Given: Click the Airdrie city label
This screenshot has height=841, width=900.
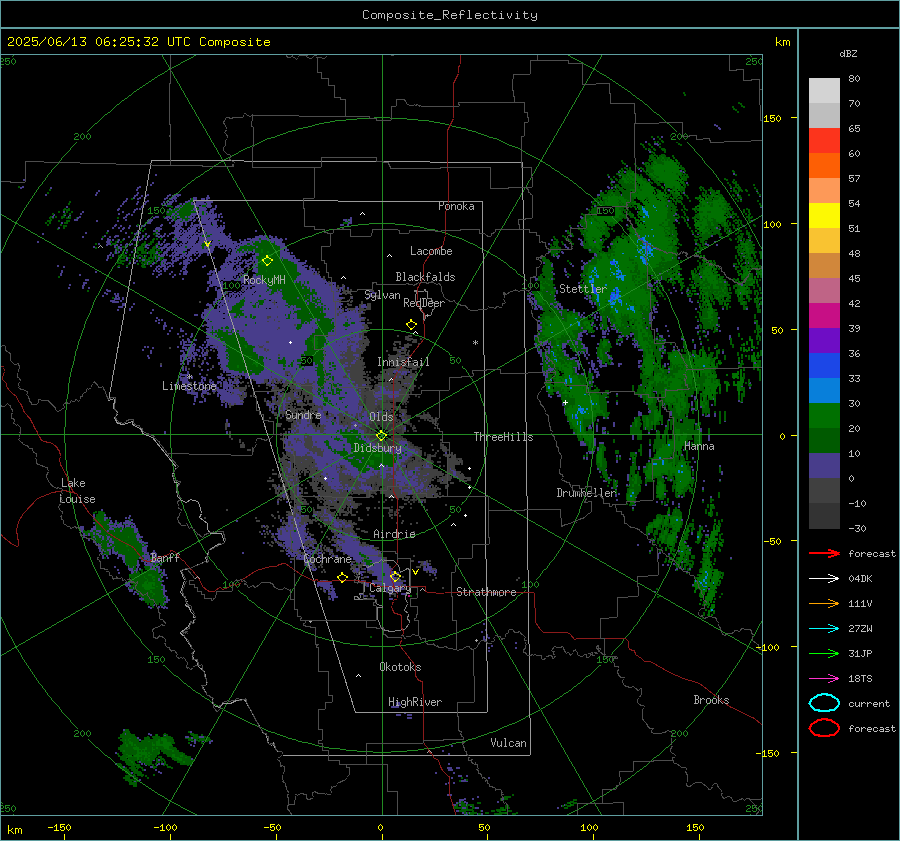Looking at the screenshot, I should pos(394,534).
